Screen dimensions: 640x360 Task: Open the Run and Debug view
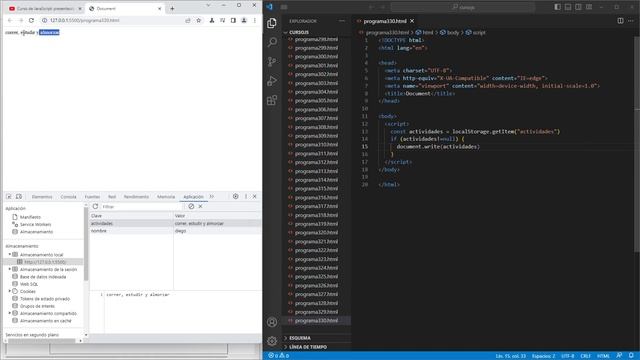(x=272, y=81)
